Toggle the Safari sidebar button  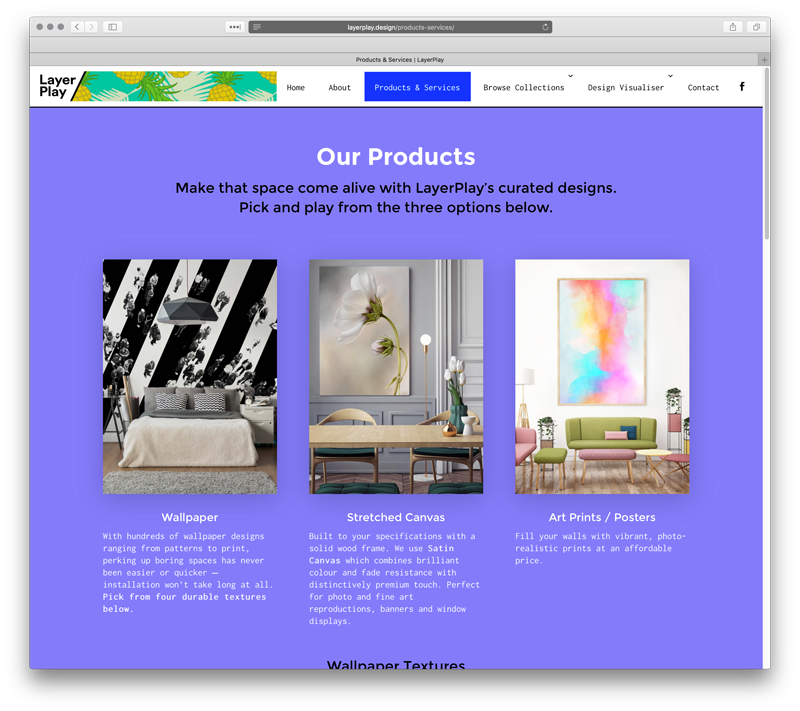[x=113, y=27]
